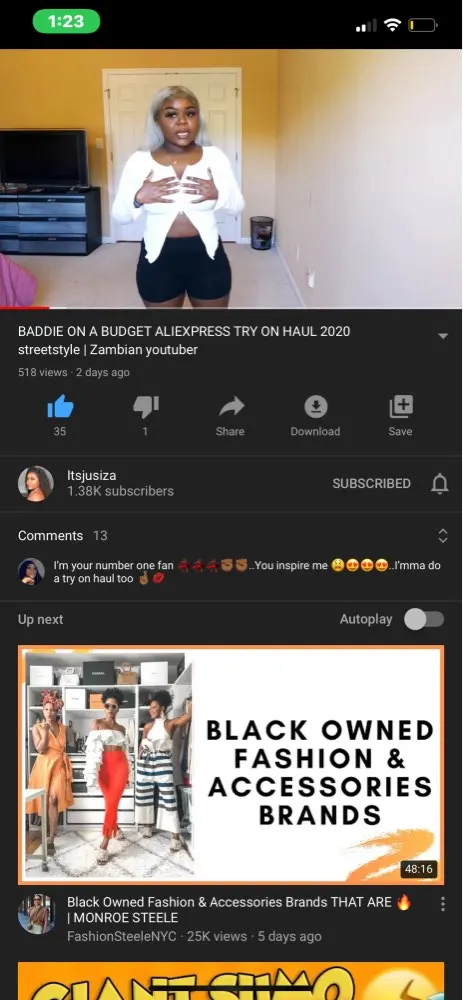Toggle the Autoplay switch
This screenshot has width=463, height=1000.
click(424, 619)
